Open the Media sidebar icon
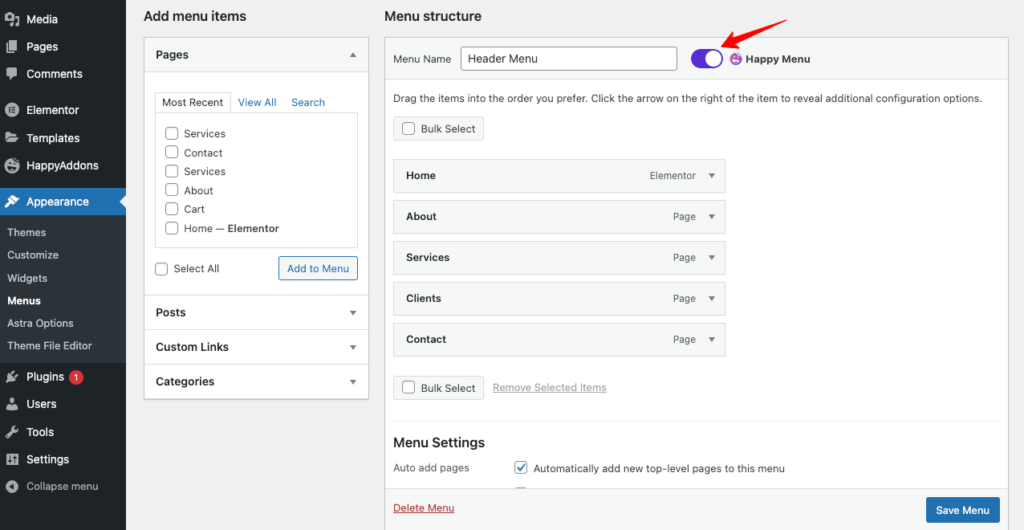The image size is (1024, 530). [12, 20]
